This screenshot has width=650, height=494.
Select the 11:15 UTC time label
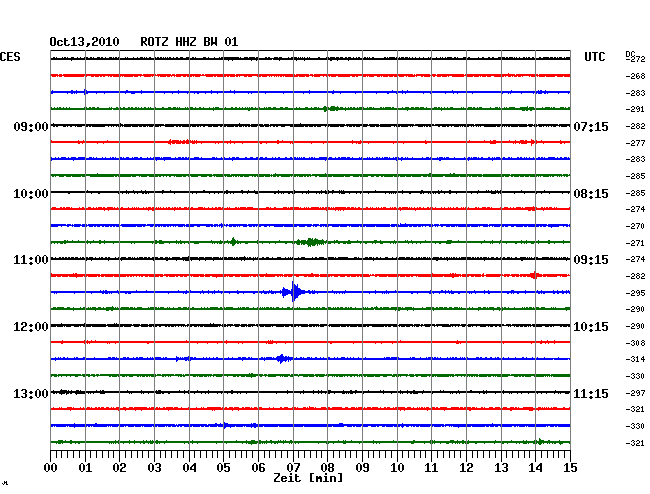(591, 393)
